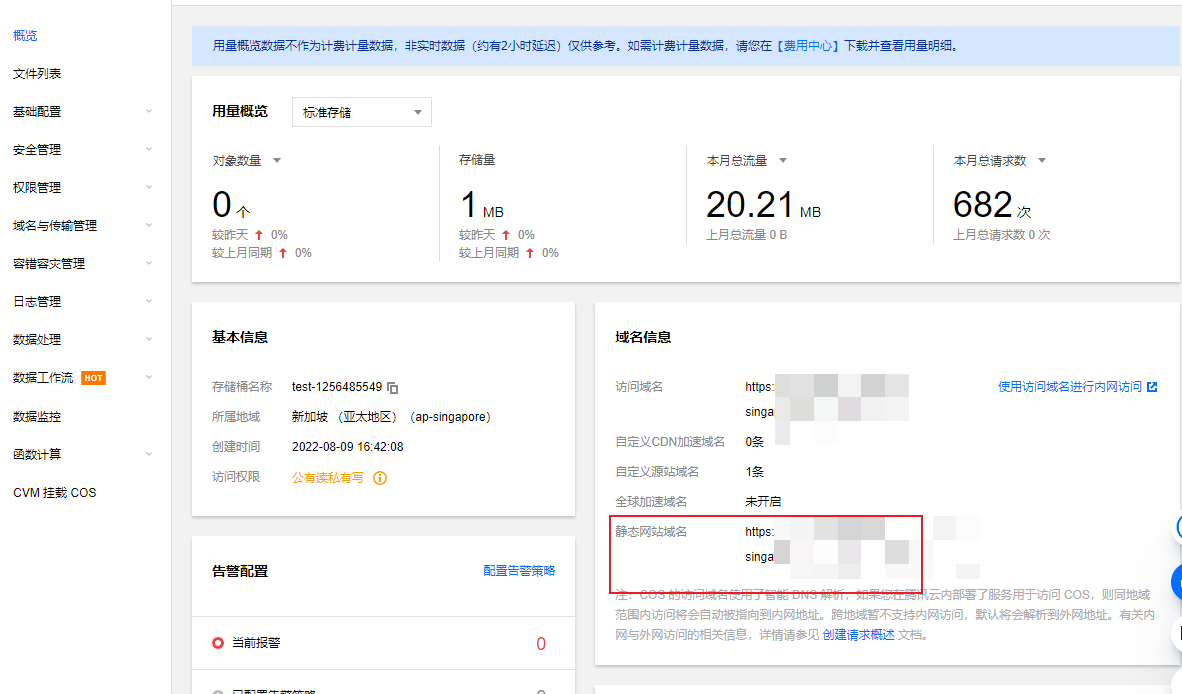This screenshot has height=694, width=1182.
Task: Select 数据监控 in the sidebar
Action: [x=36, y=416]
